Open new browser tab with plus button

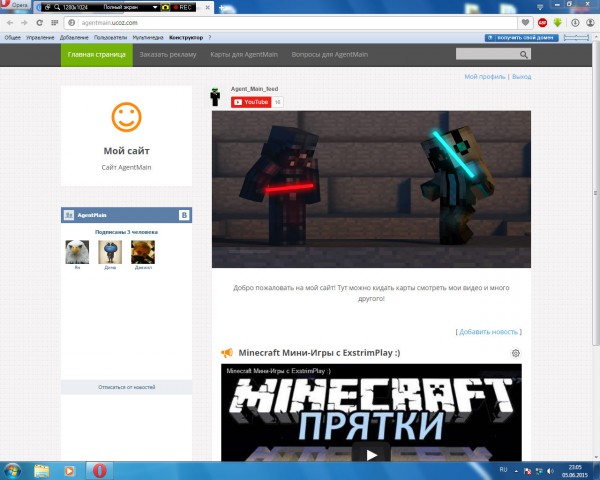tap(222, 8)
